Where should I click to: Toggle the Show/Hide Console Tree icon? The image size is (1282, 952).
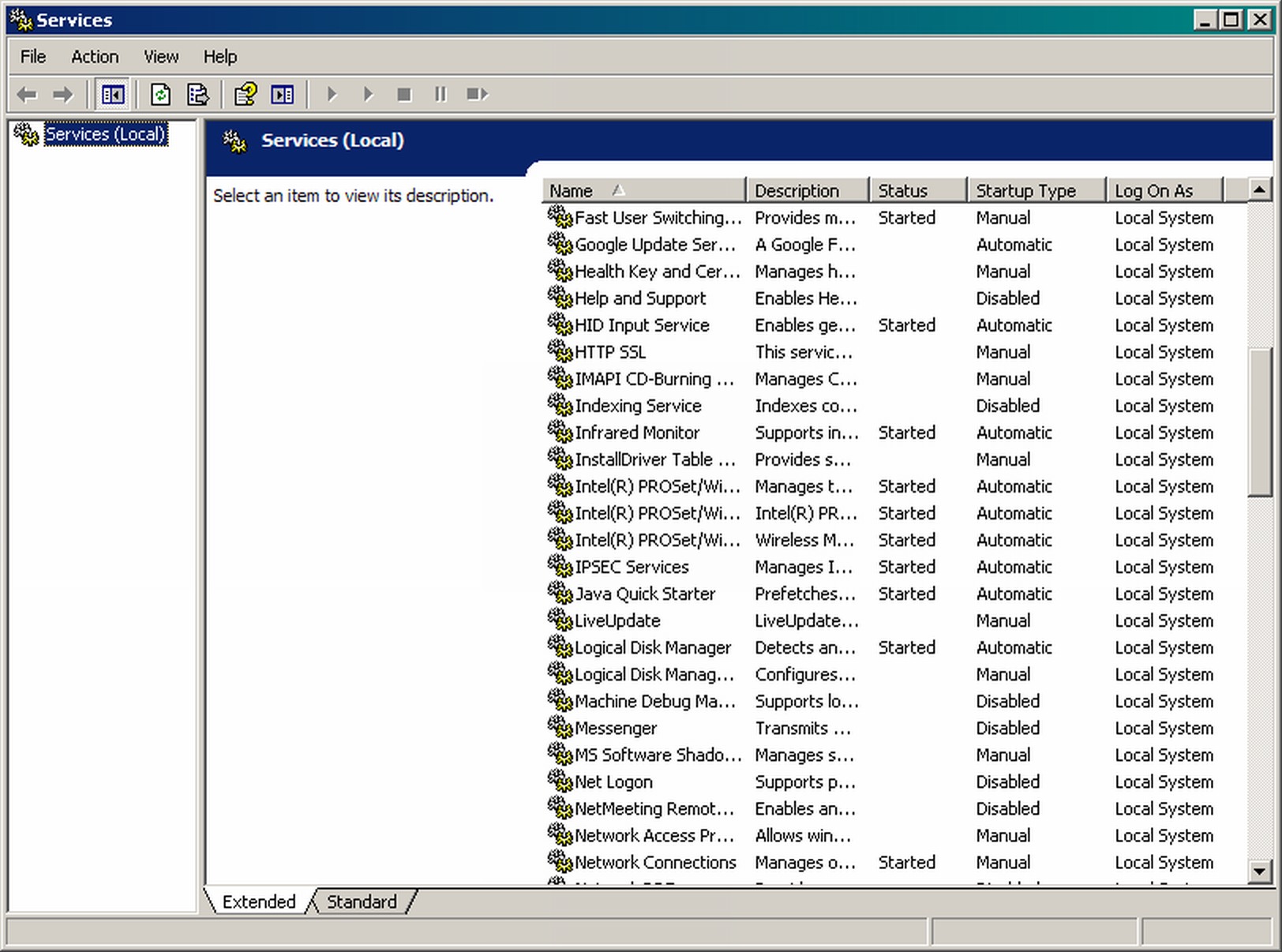[x=112, y=95]
